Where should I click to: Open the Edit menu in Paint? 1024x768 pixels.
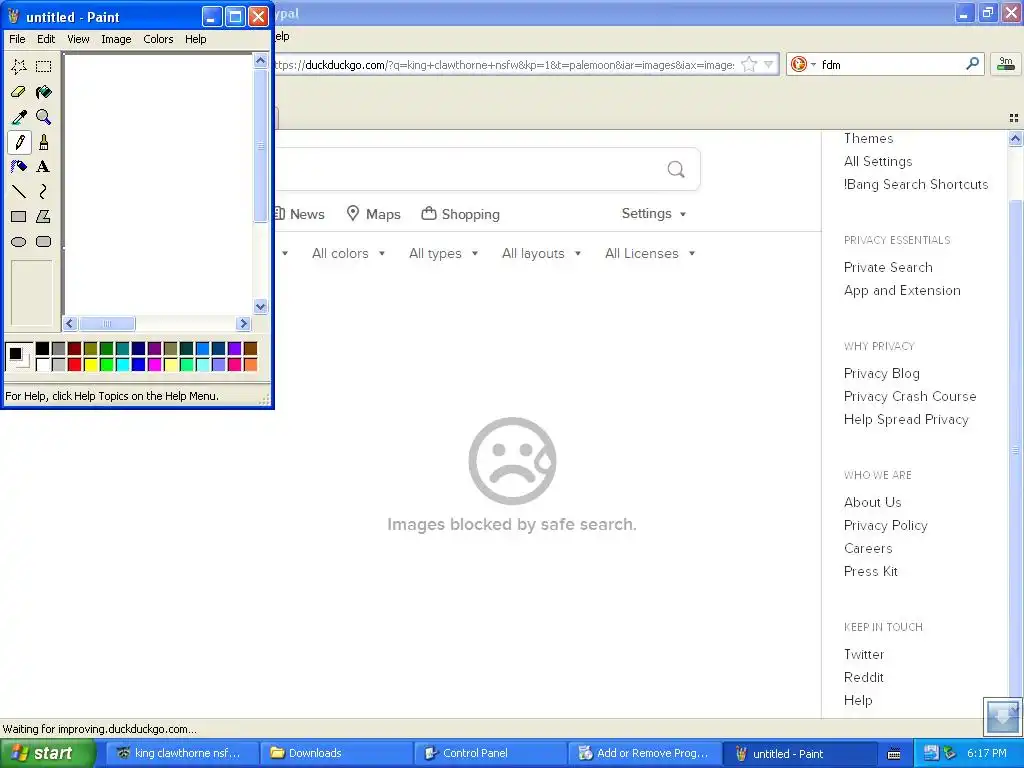tap(46, 39)
